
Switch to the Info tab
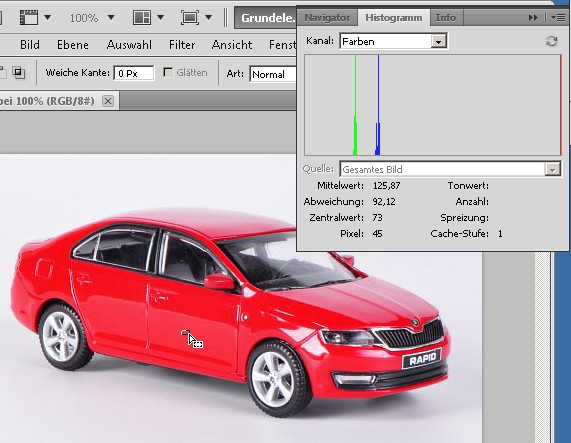pyautogui.click(x=446, y=17)
